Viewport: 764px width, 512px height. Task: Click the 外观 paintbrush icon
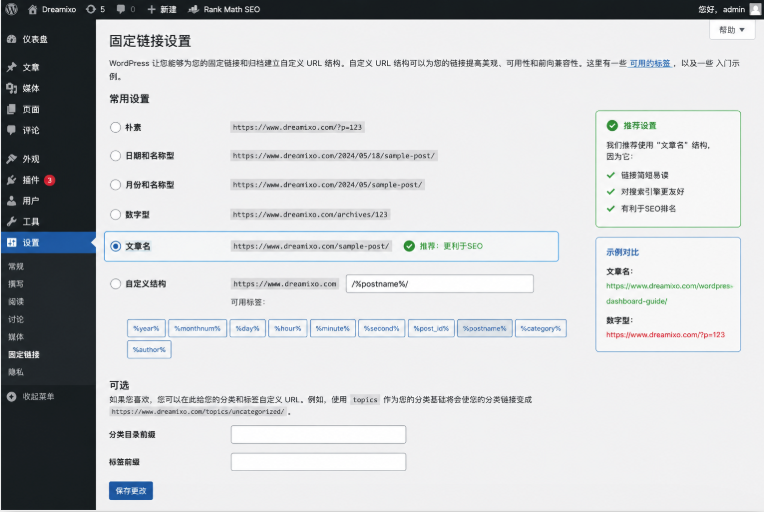tap(12, 159)
